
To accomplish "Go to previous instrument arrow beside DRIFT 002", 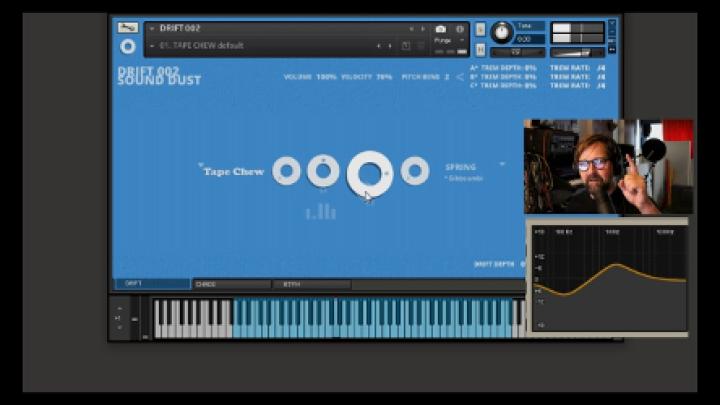I will click(x=411, y=29).
